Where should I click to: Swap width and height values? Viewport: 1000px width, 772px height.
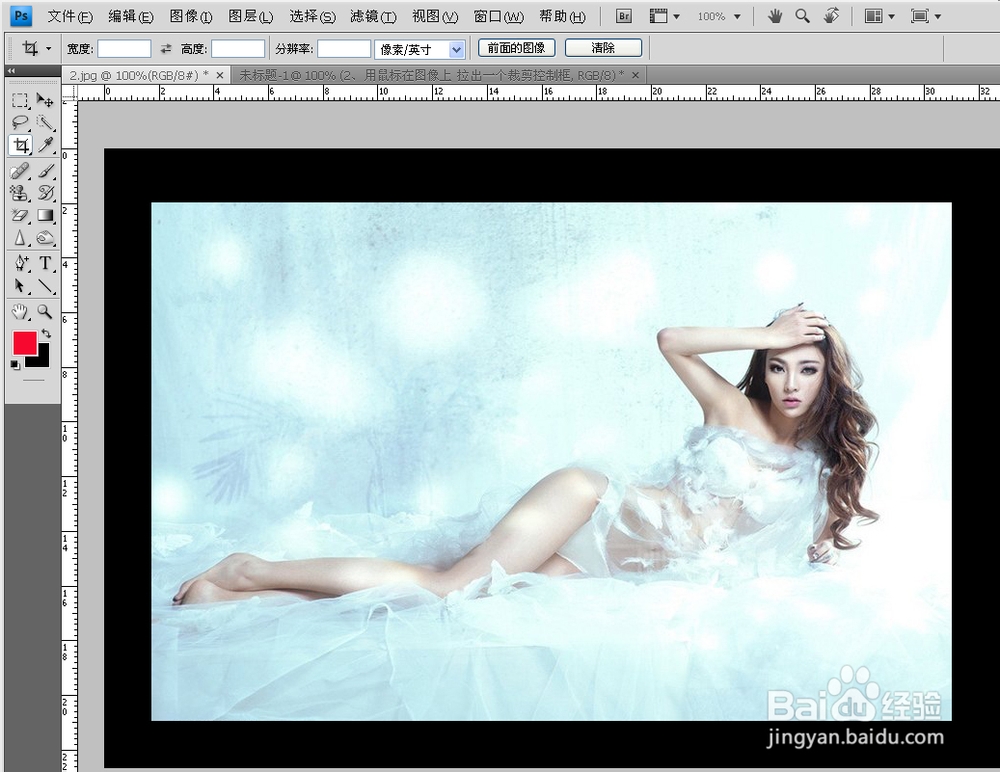pos(166,48)
